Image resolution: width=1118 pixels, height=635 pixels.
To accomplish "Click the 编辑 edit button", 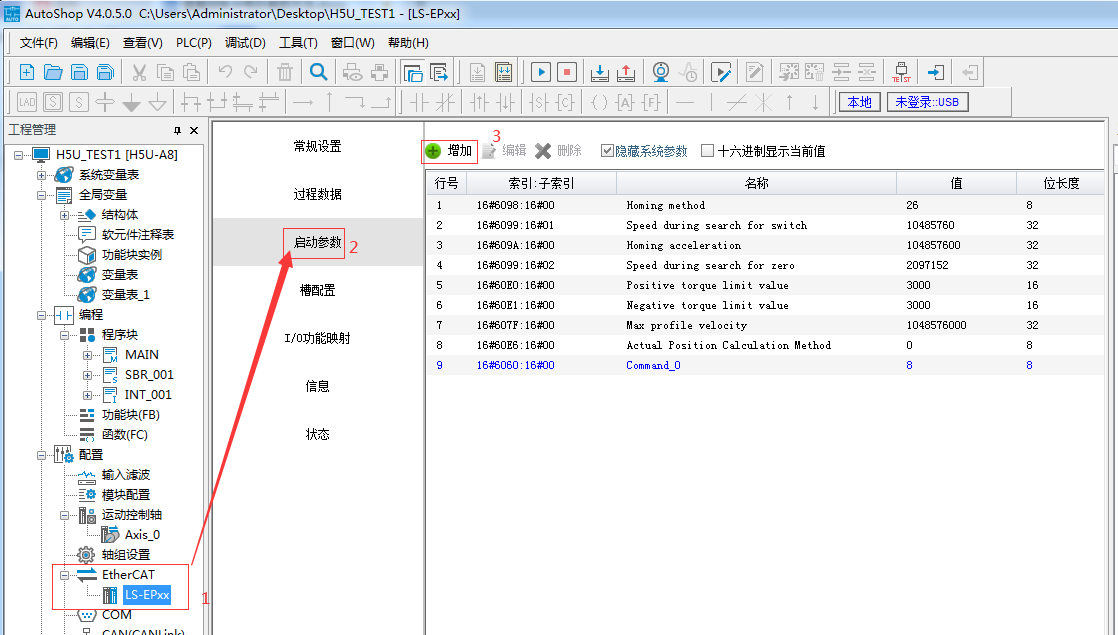I will pyautogui.click(x=505, y=151).
